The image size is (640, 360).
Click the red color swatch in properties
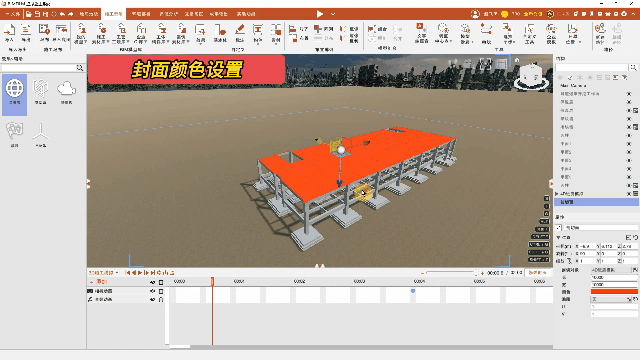coord(614,291)
